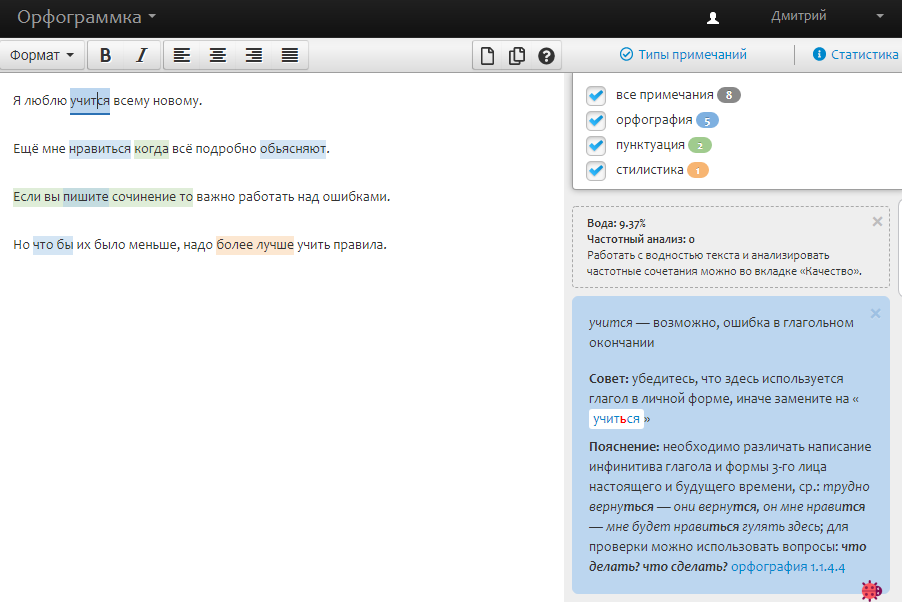902x602 pixels.
Task: Open the Формат dropdown
Action: (x=42, y=55)
